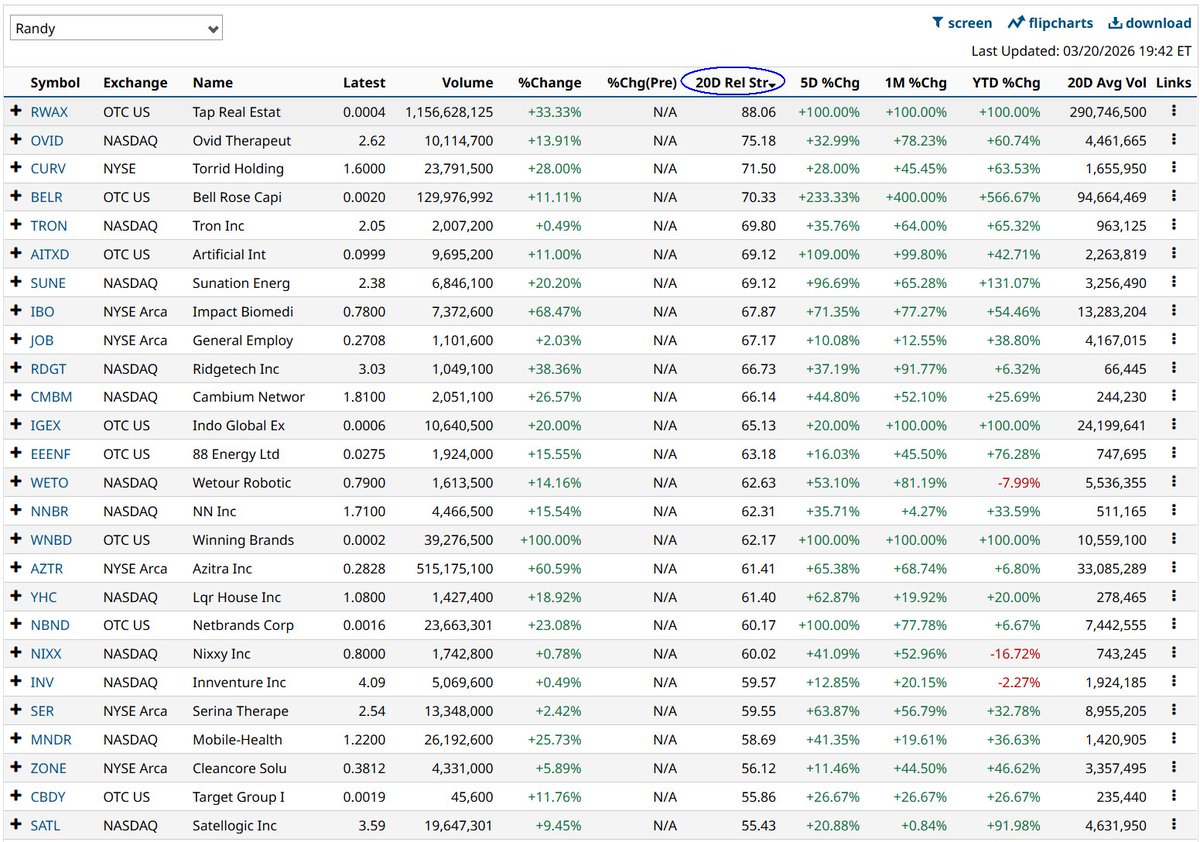The width and height of the screenshot is (1200, 842).
Task: Expand the SATL row plus icon
Action: click(15, 825)
